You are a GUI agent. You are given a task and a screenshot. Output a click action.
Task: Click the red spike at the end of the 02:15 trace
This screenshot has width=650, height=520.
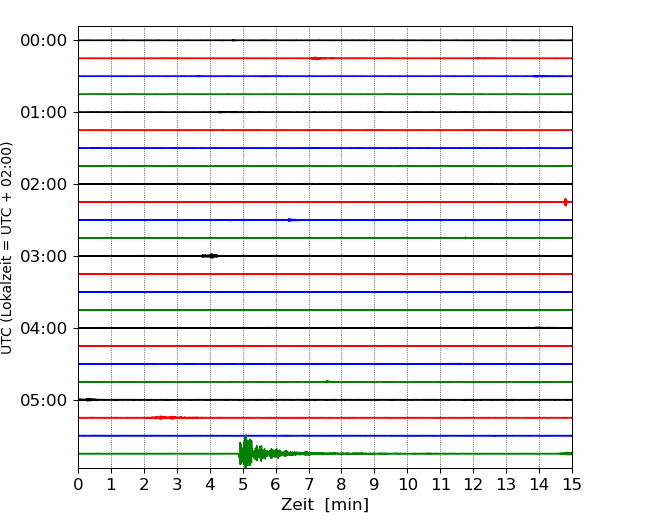(566, 202)
